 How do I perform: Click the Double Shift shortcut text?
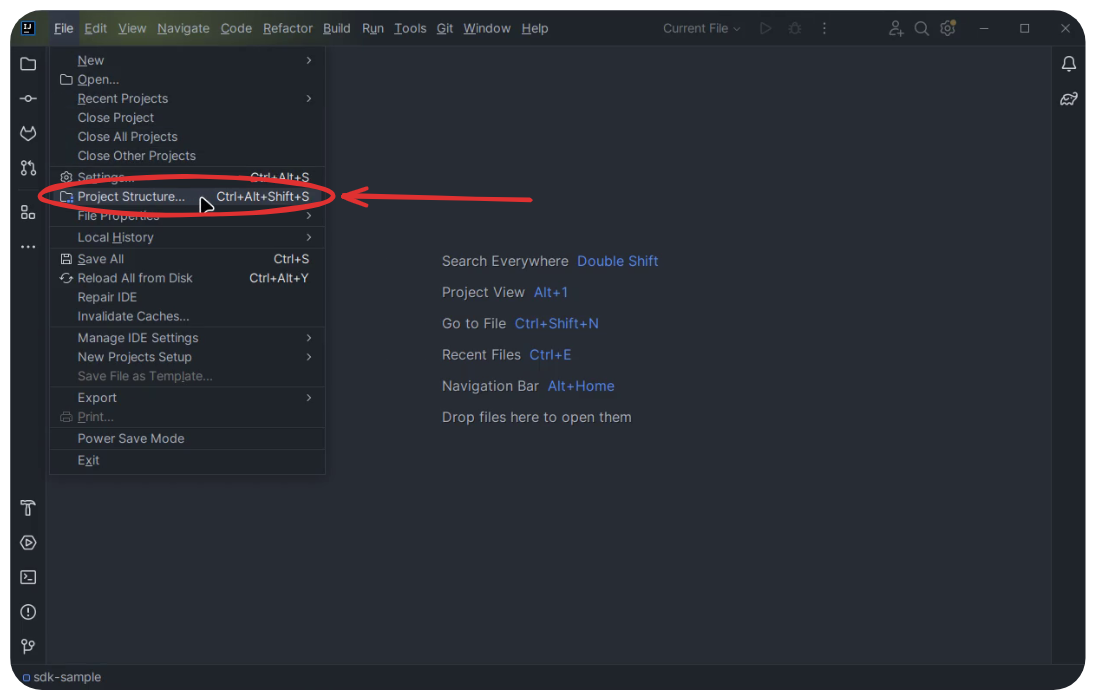click(x=617, y=261)
